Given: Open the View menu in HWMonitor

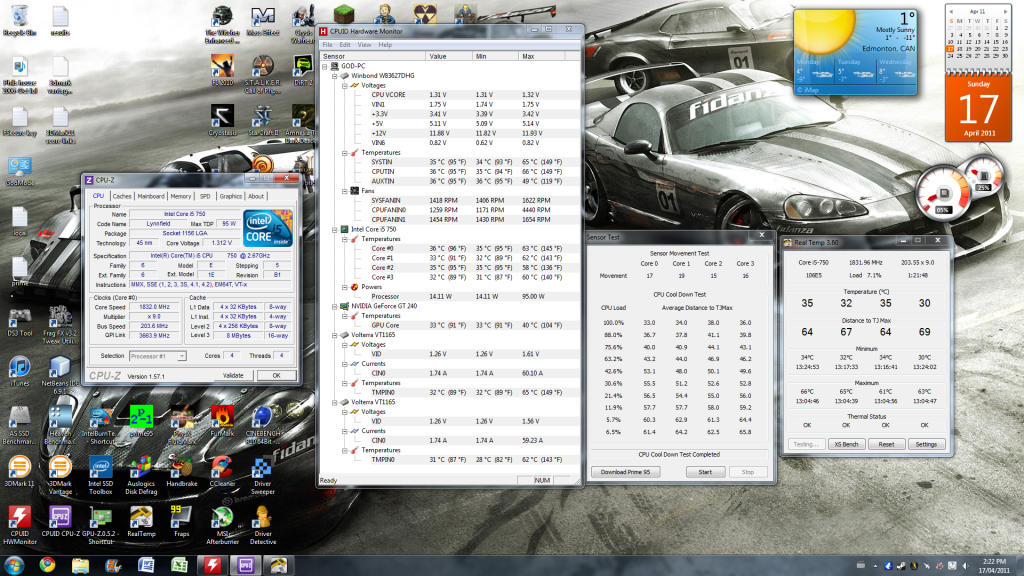Looking at the screenshot, I should pos(364,45).
